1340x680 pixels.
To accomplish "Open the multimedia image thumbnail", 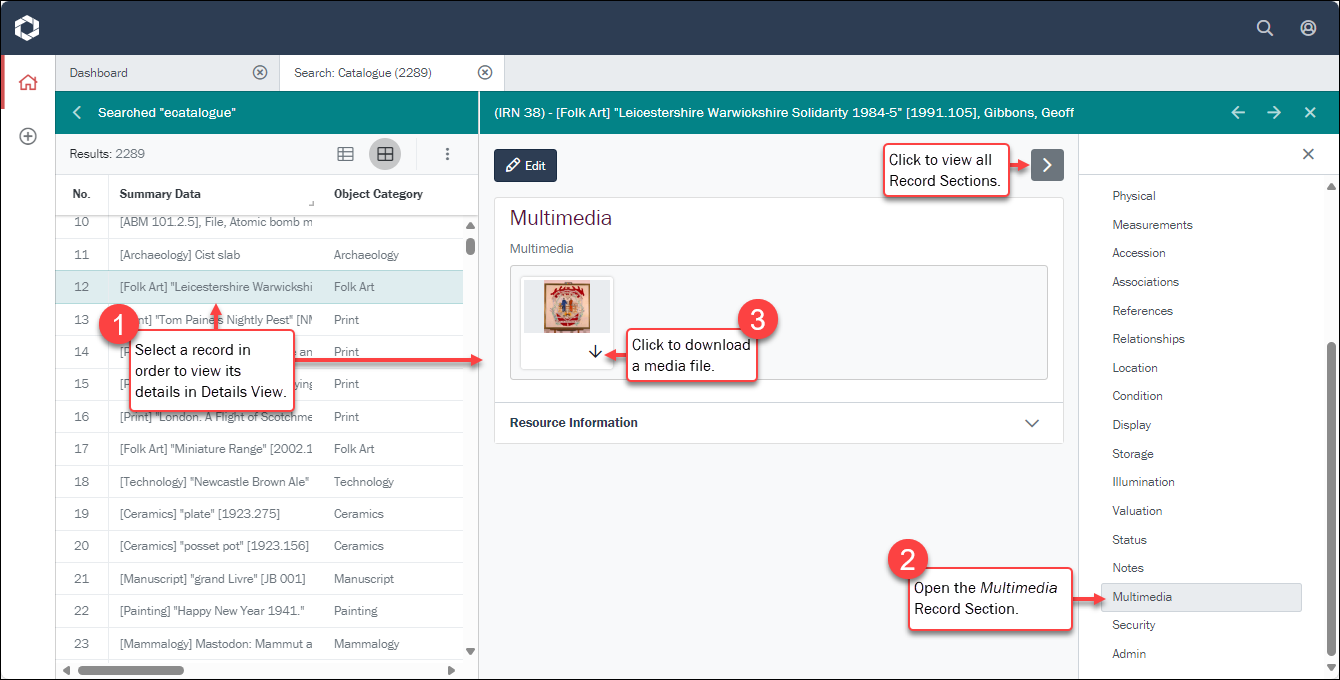I will [x=567, y=307].
